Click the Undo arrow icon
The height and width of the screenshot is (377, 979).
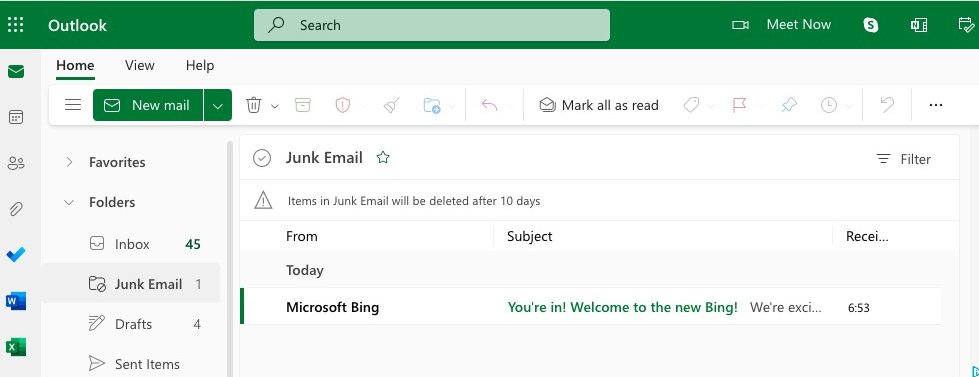coord(887,105)
